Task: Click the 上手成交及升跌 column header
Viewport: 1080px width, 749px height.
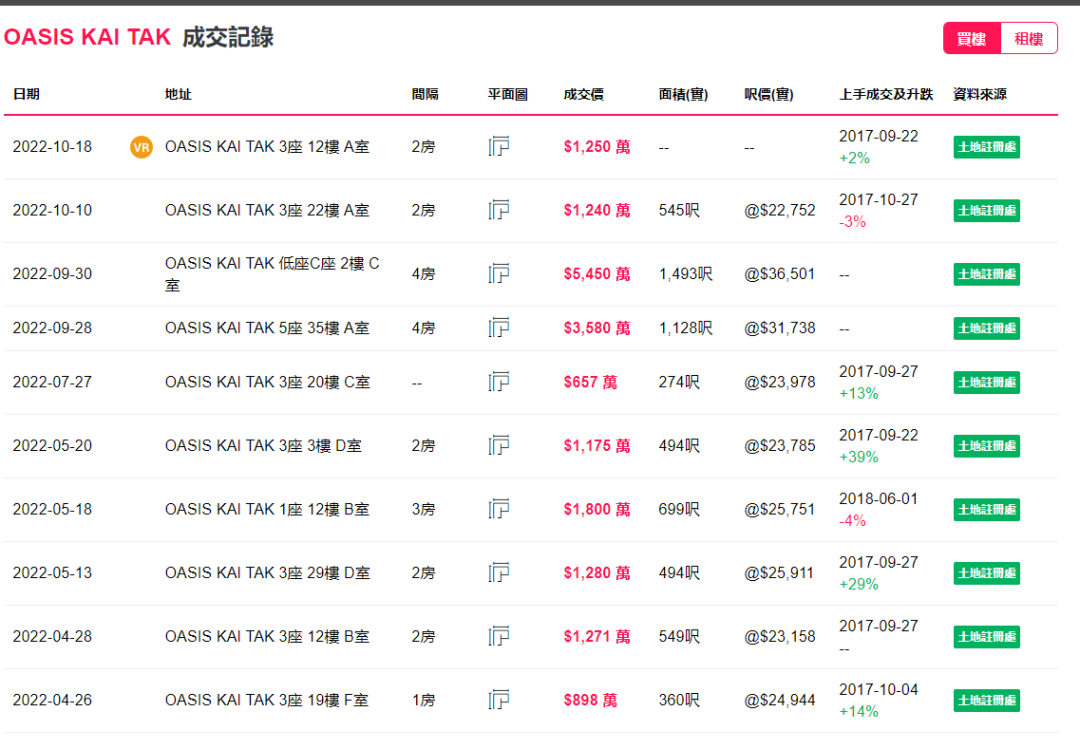Action: click(886, 94)
